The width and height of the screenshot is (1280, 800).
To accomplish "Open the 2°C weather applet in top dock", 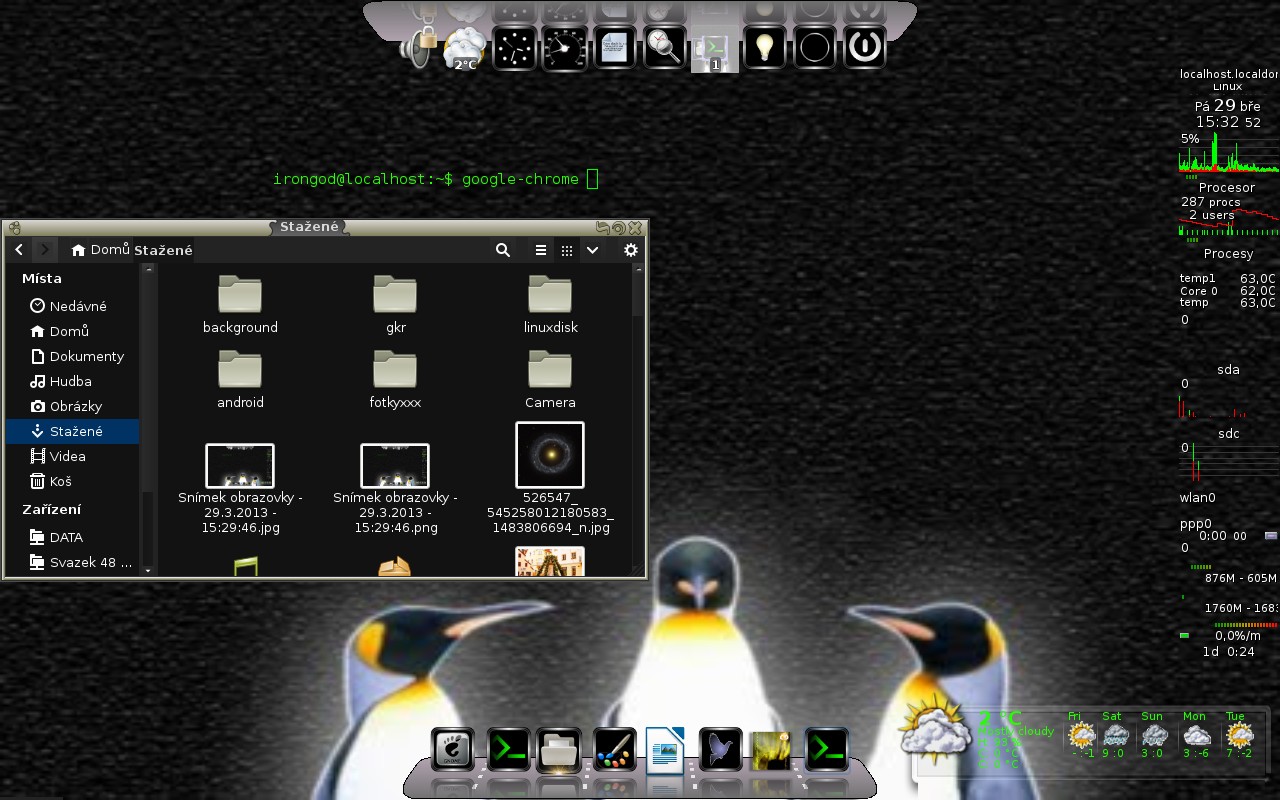I will tap(465, 47).
